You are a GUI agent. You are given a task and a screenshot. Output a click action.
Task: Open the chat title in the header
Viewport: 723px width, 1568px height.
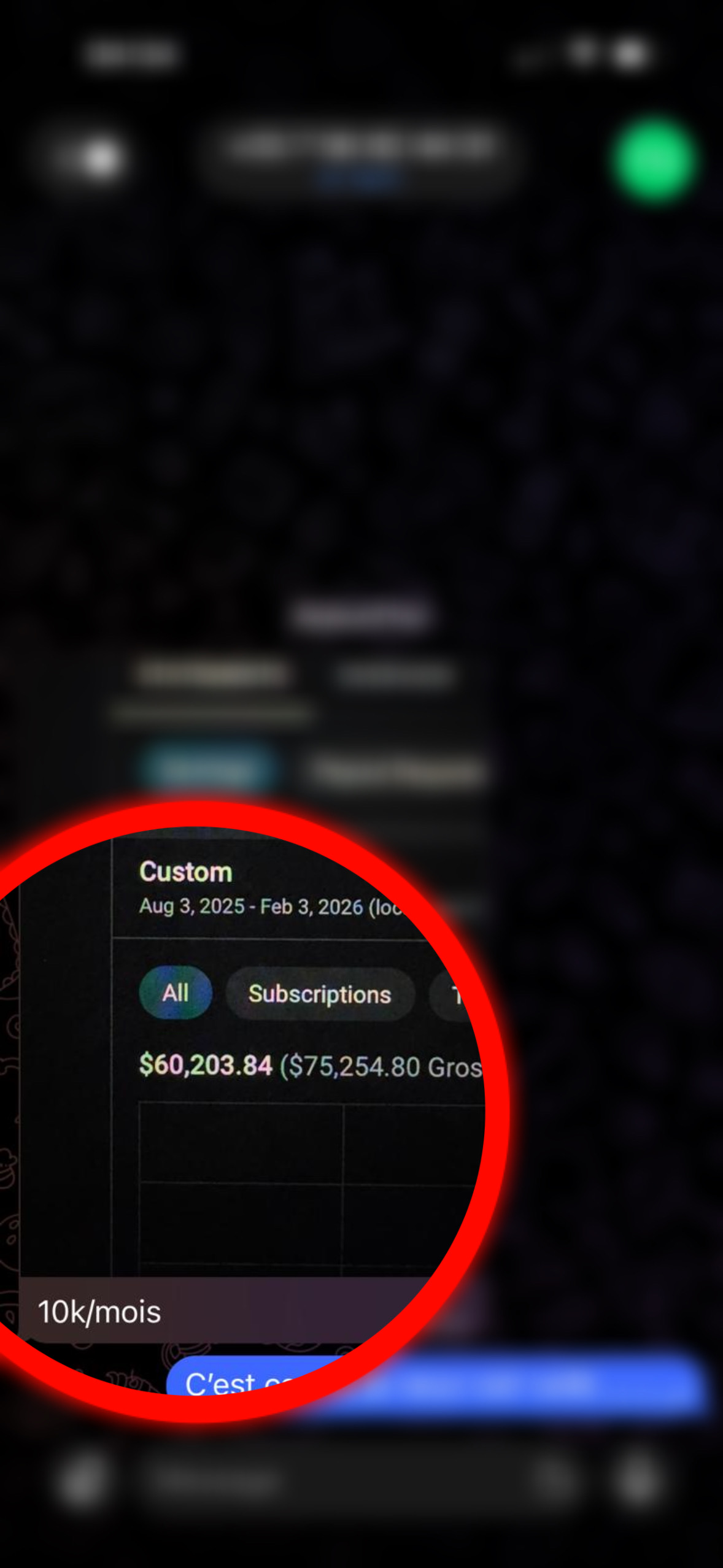pos(361,146)
